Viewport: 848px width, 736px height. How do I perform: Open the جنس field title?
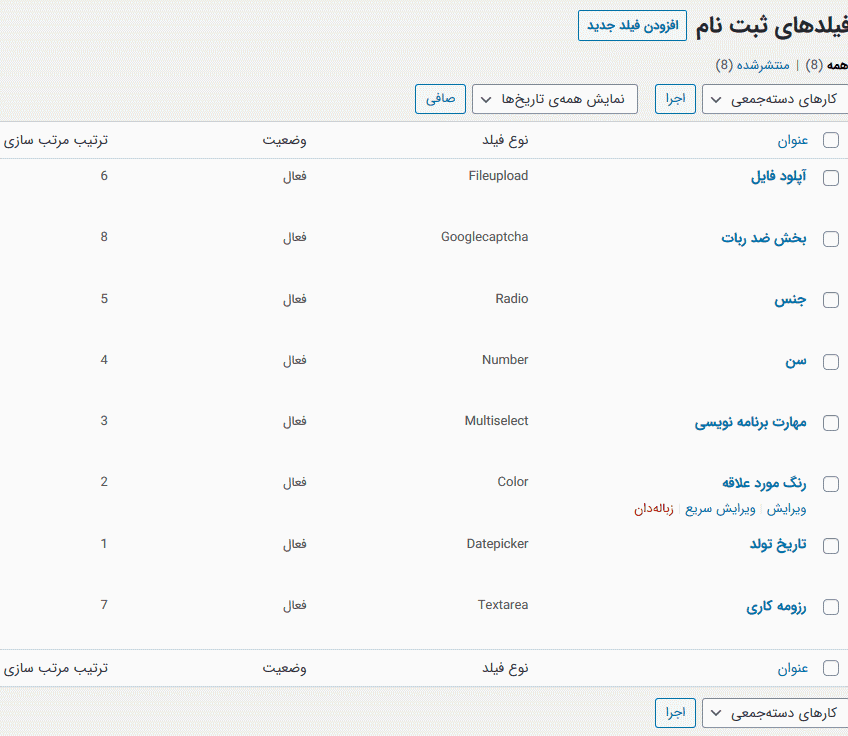(x=790, y=299)
